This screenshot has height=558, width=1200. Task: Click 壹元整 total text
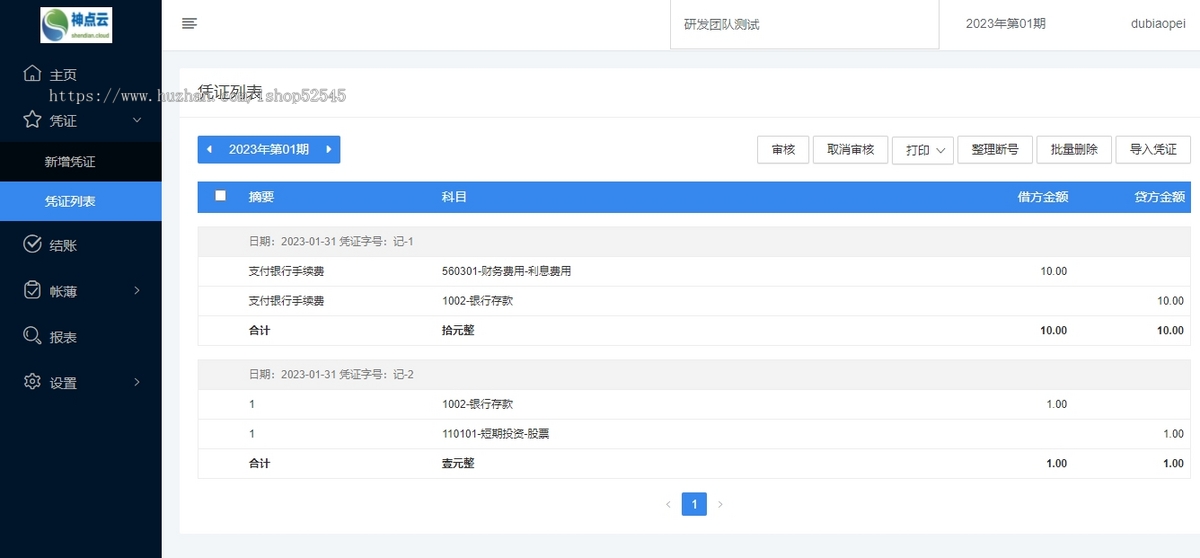tap(458, 463)
